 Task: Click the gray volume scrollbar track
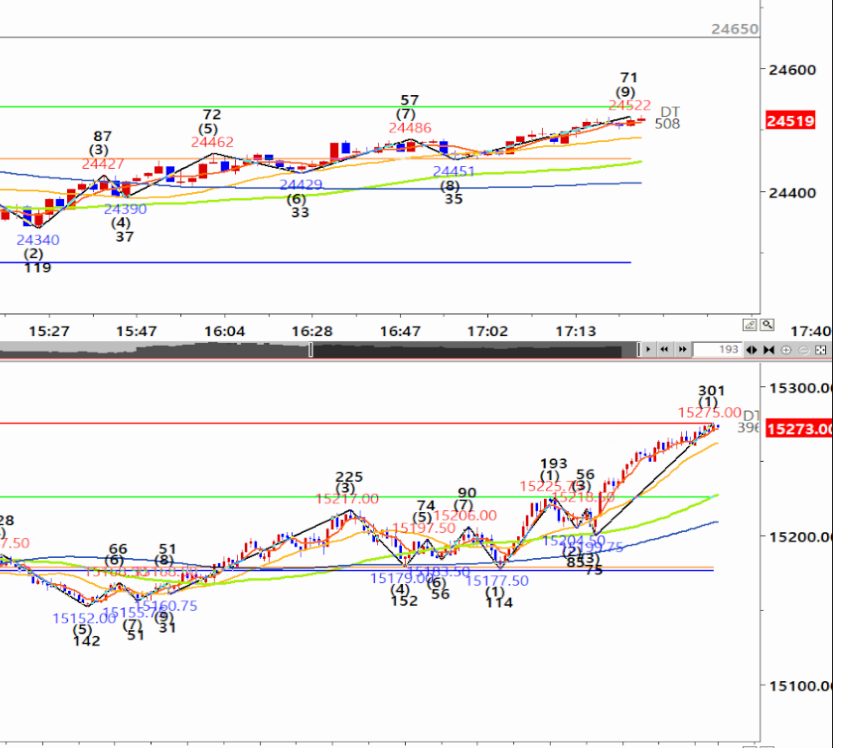(x=150, y=350)
